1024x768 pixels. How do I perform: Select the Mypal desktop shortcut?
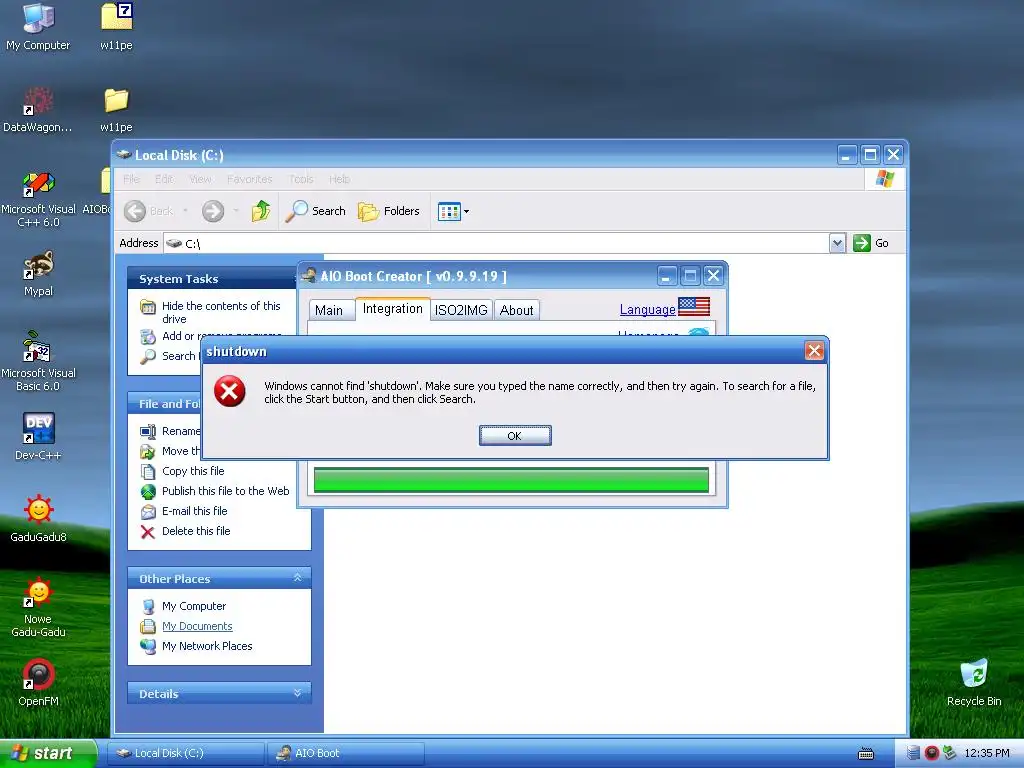click(x=38, y=273)
